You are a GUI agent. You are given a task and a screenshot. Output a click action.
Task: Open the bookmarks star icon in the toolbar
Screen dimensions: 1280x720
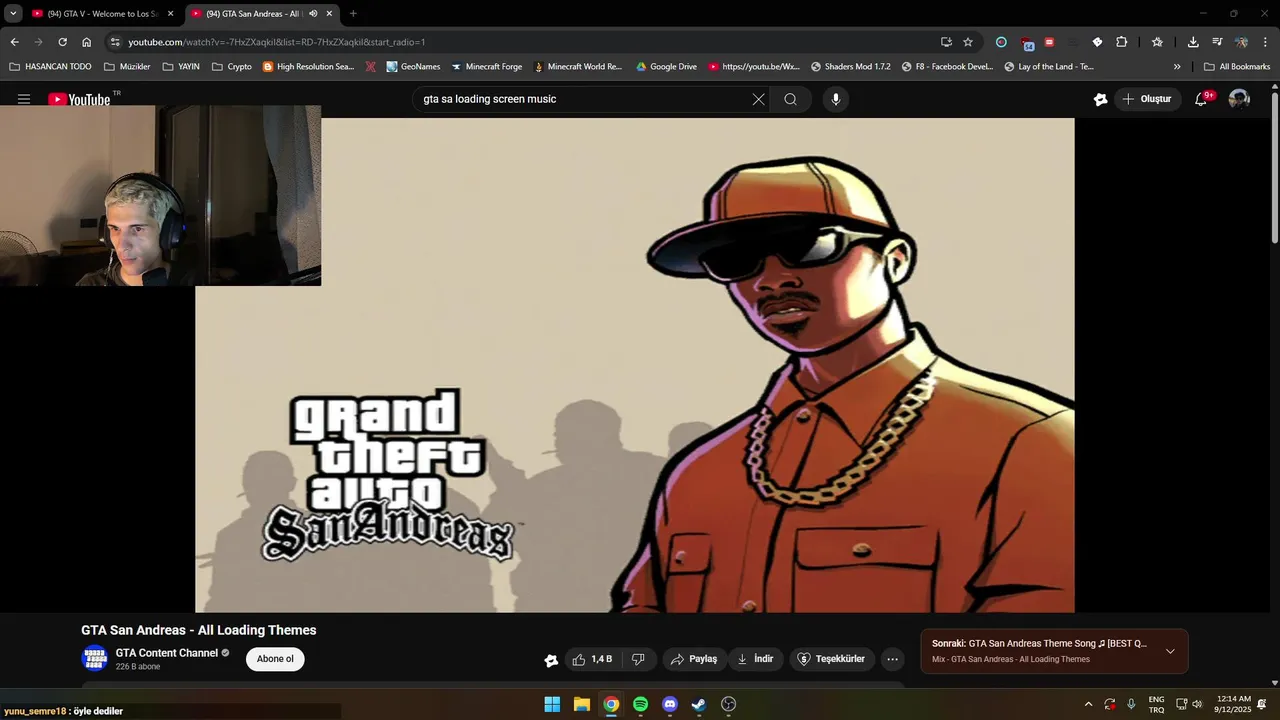click(1157, 42)
